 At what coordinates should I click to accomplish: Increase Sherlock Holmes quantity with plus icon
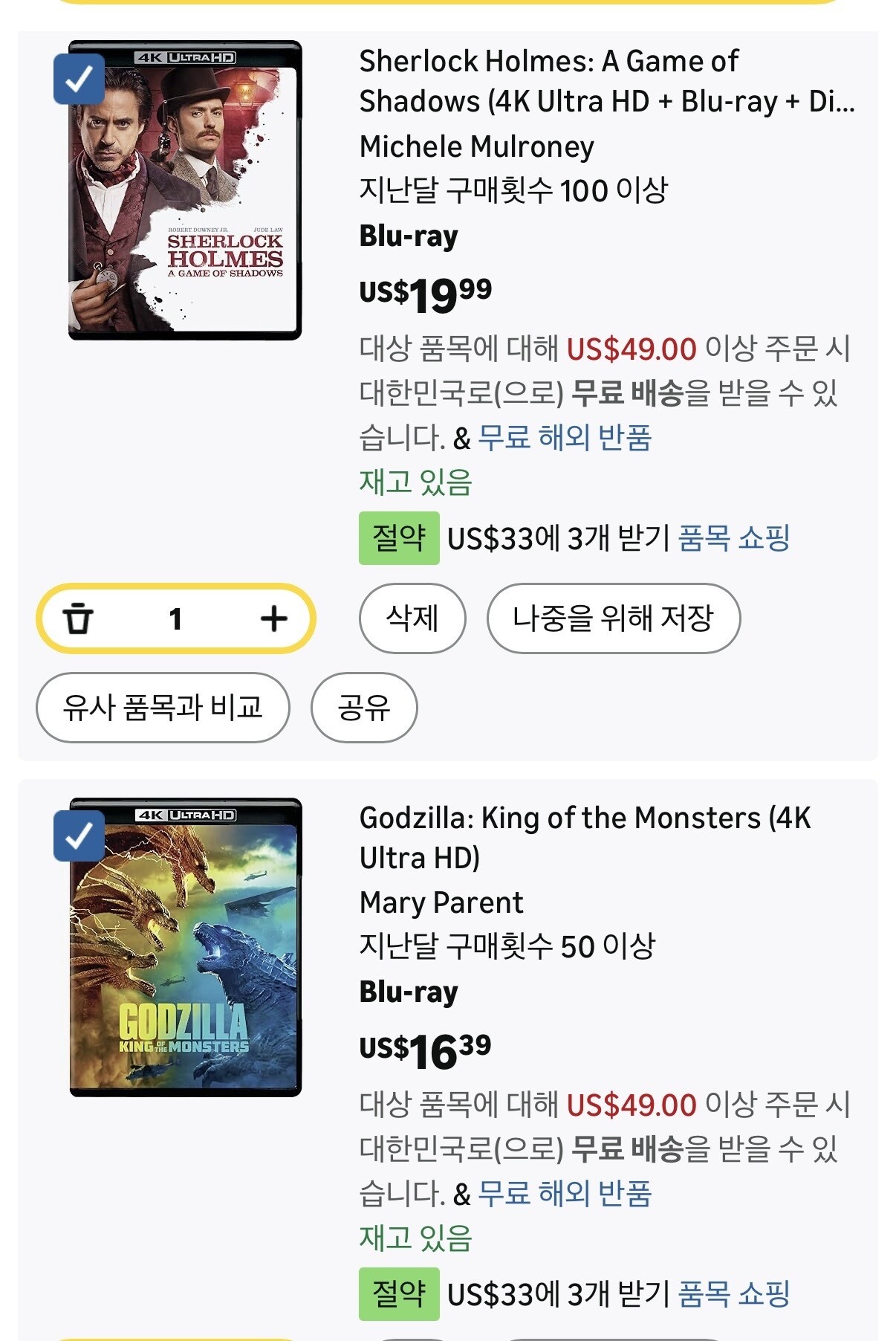click(273, 618)
